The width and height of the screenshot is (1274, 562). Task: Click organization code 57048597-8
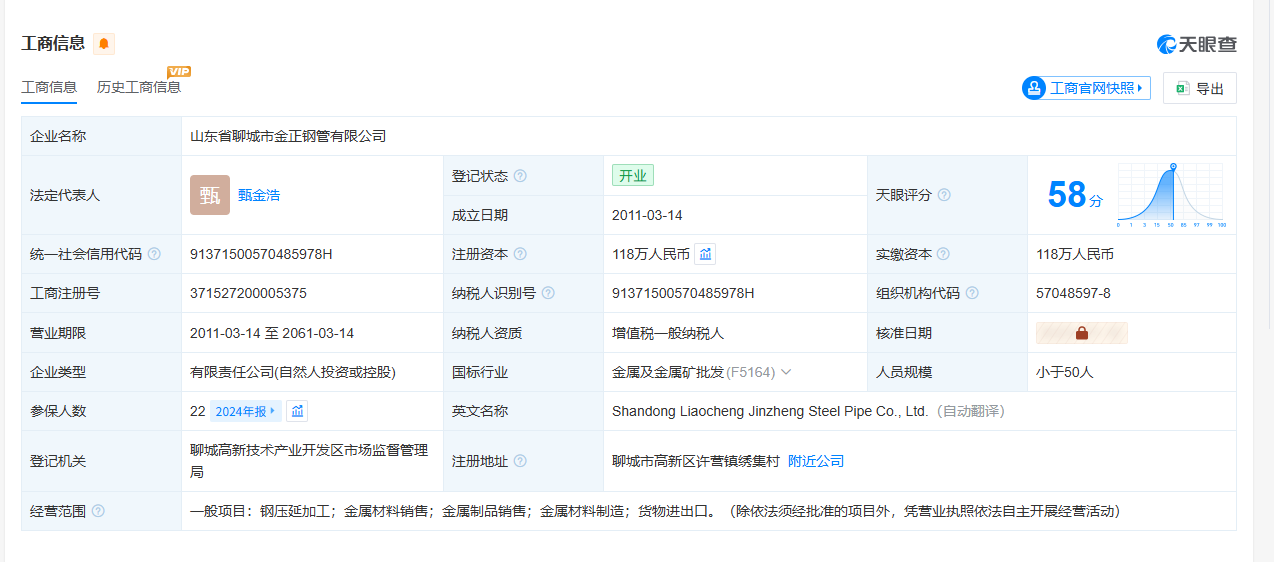(x=1073, y=293)
